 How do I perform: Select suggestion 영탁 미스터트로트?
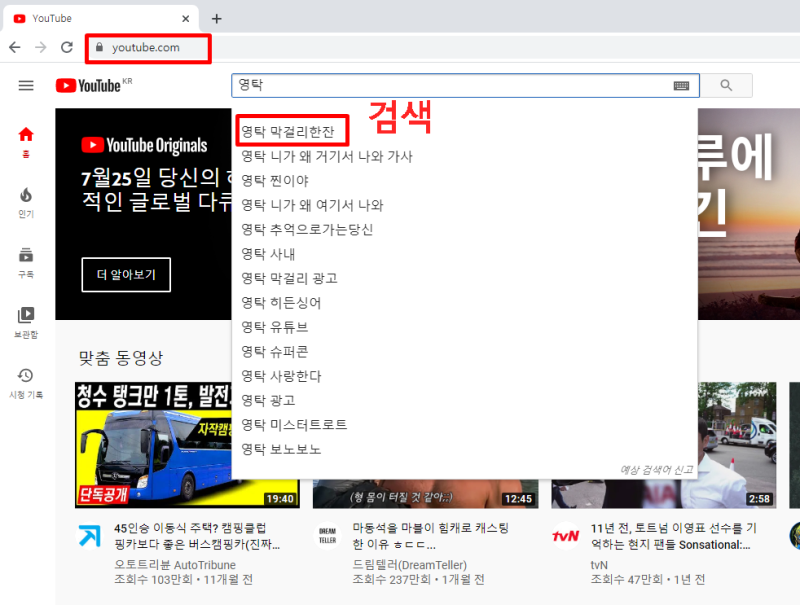point(294,425)
